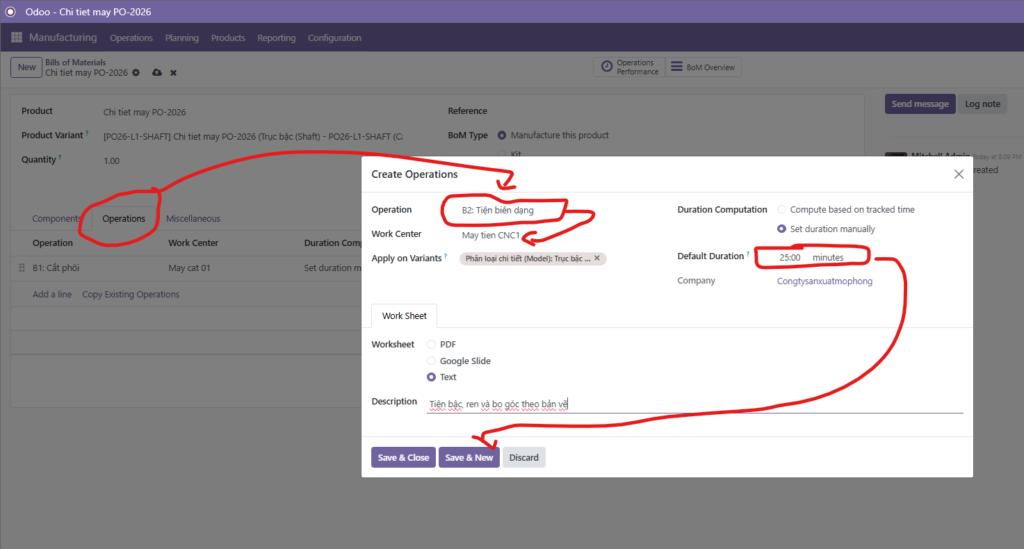
Task: Click the Save & New button
Action: 469,457
